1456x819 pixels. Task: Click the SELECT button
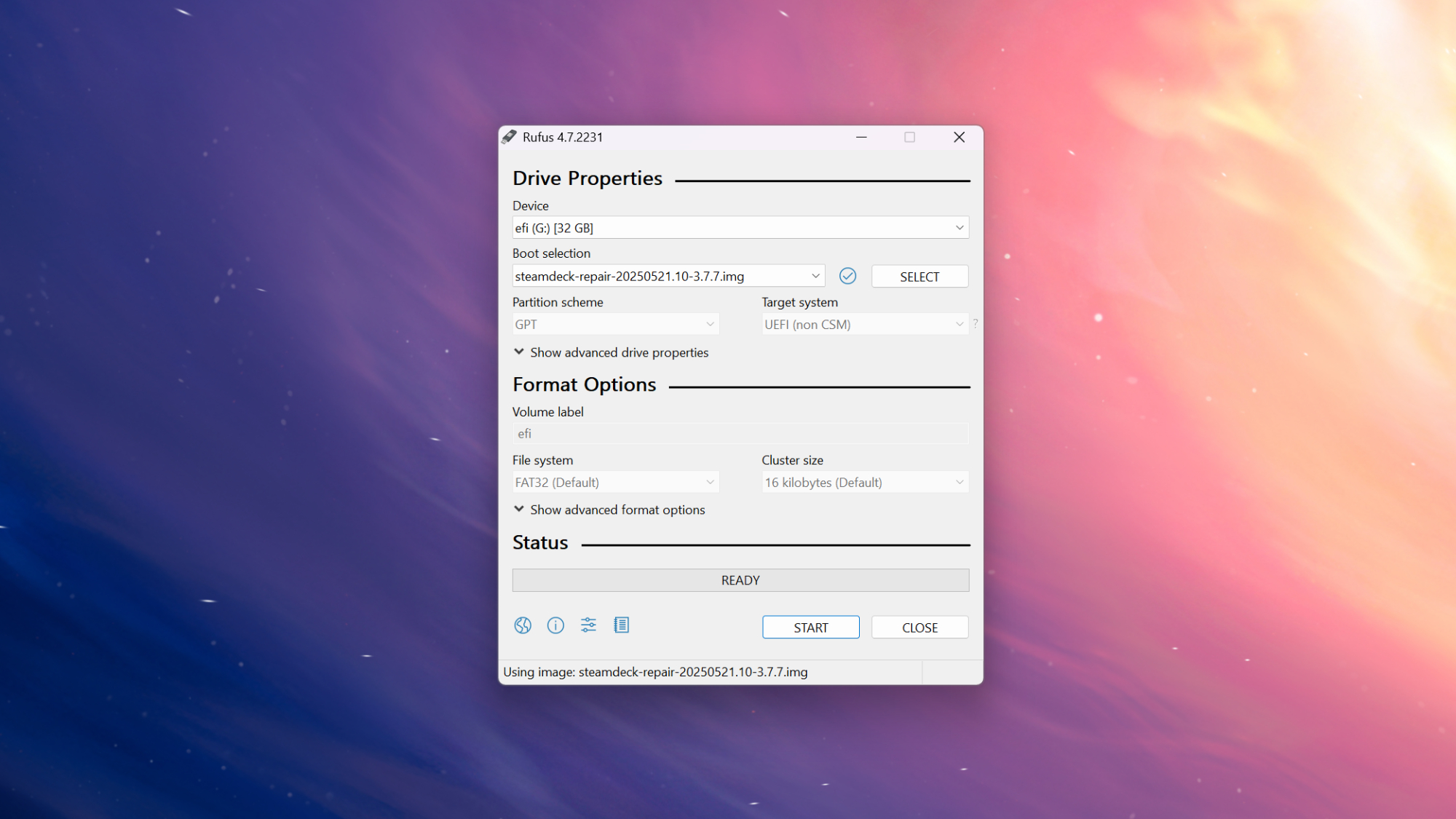(919, 277)
